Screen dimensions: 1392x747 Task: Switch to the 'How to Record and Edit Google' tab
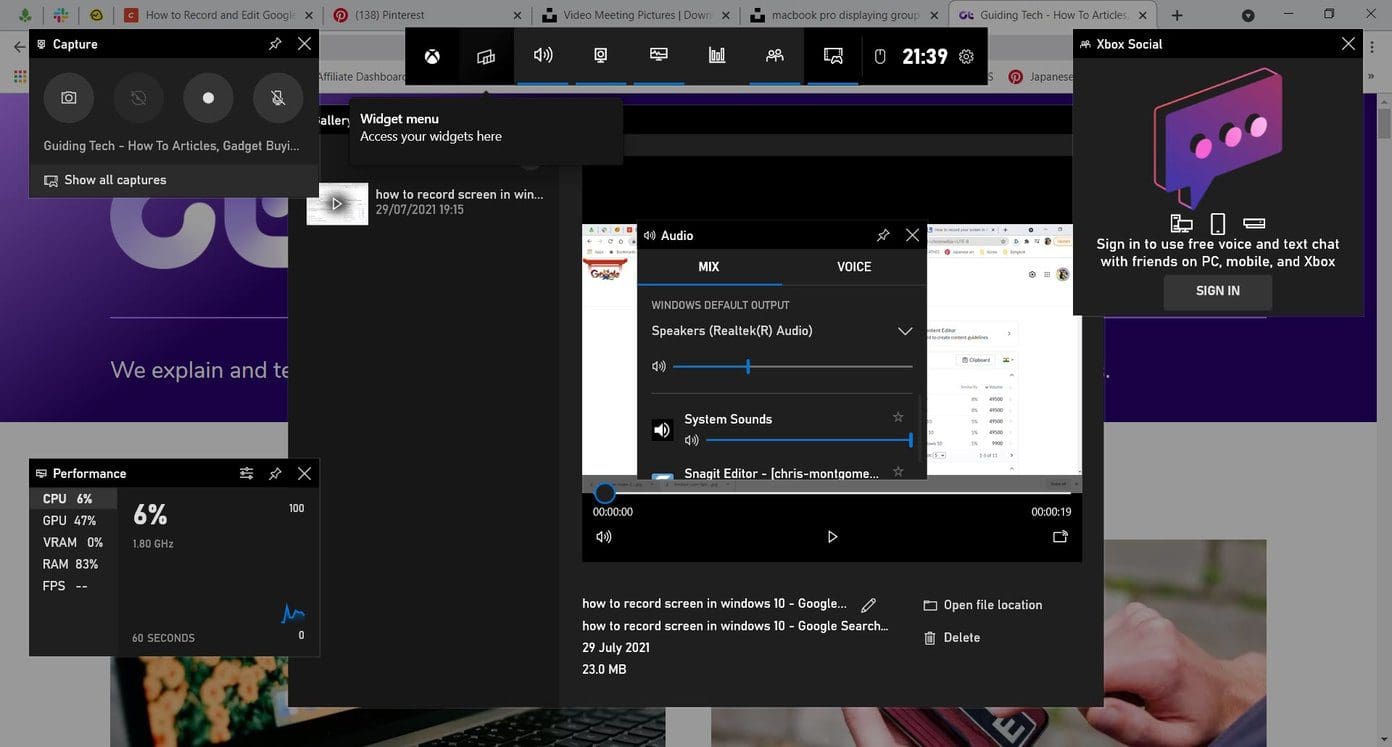click(218, 15)
